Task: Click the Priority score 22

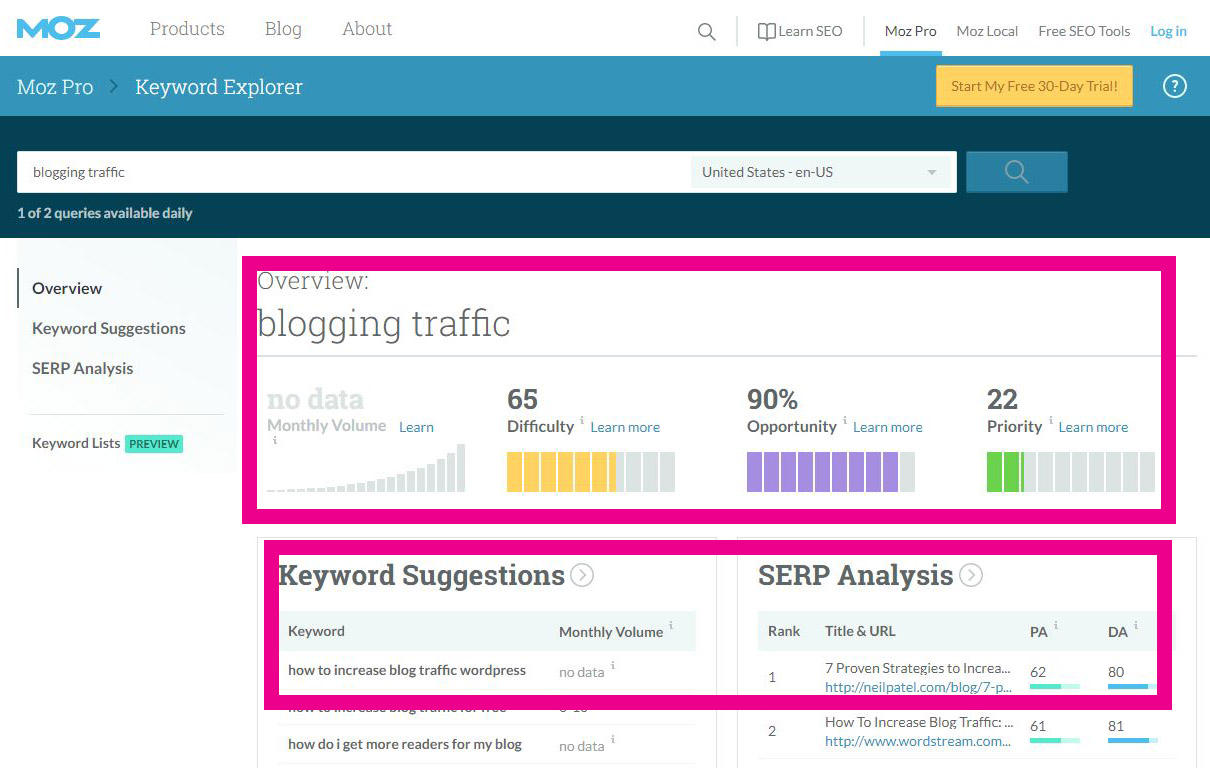Action: (1002, 400)
